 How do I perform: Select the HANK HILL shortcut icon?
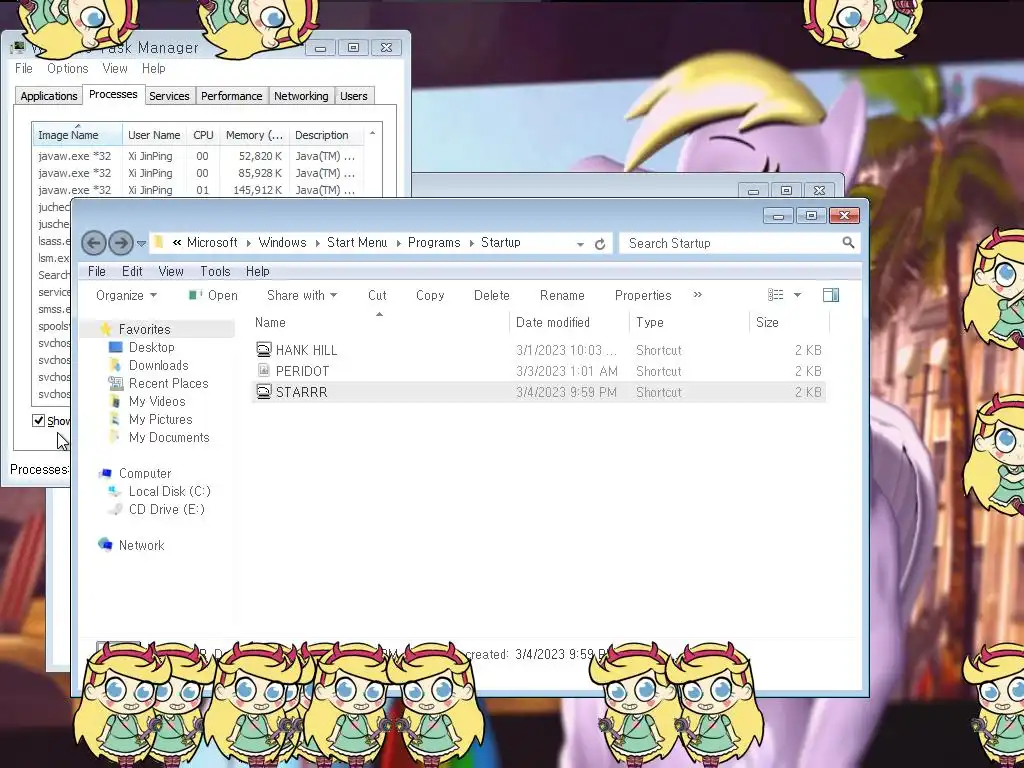tap(263, 349)
